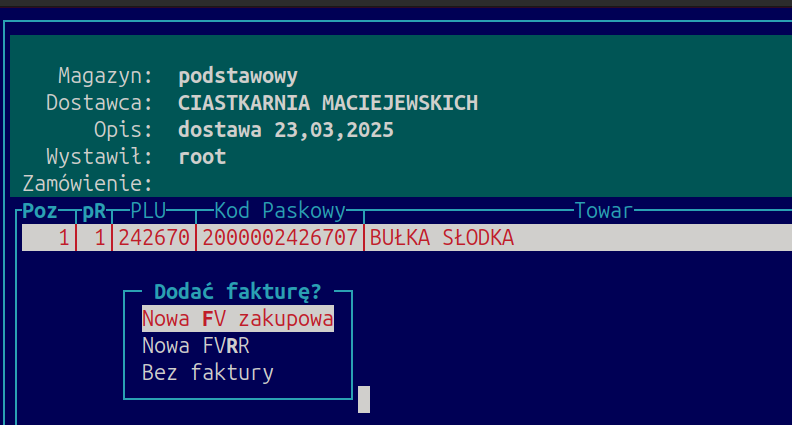Pick the 'Bez faktury' option
The image size is (792, 425).
[207, 373]
